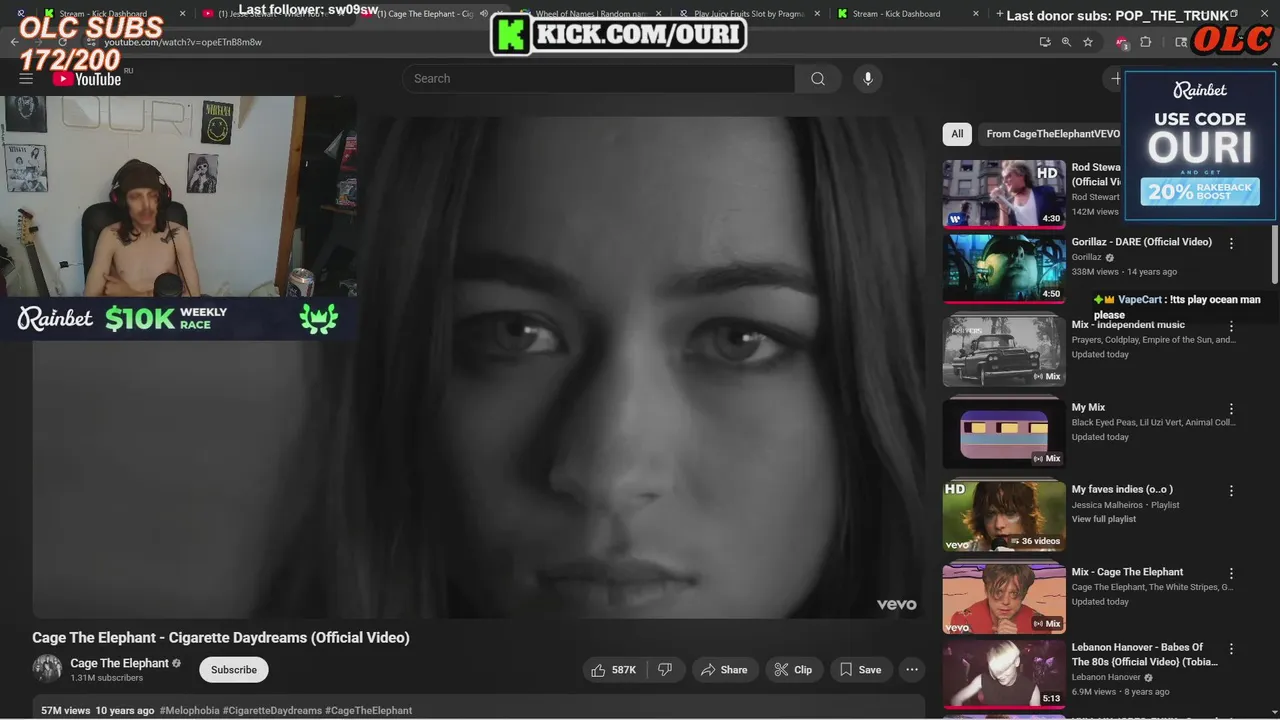Focus the YouTube search field
The image size is (1280, 720).
pyautogui.click(x=600, y=79)
